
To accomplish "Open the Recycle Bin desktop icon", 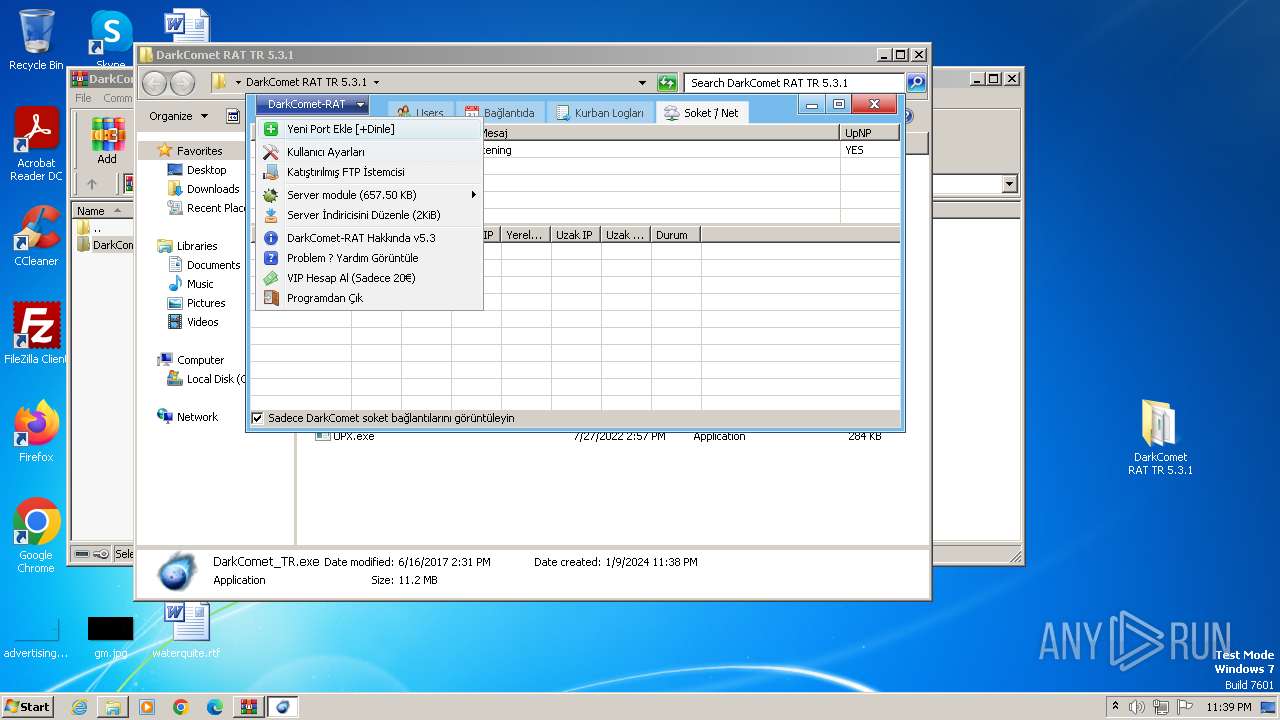I will (x=36, y=40).
